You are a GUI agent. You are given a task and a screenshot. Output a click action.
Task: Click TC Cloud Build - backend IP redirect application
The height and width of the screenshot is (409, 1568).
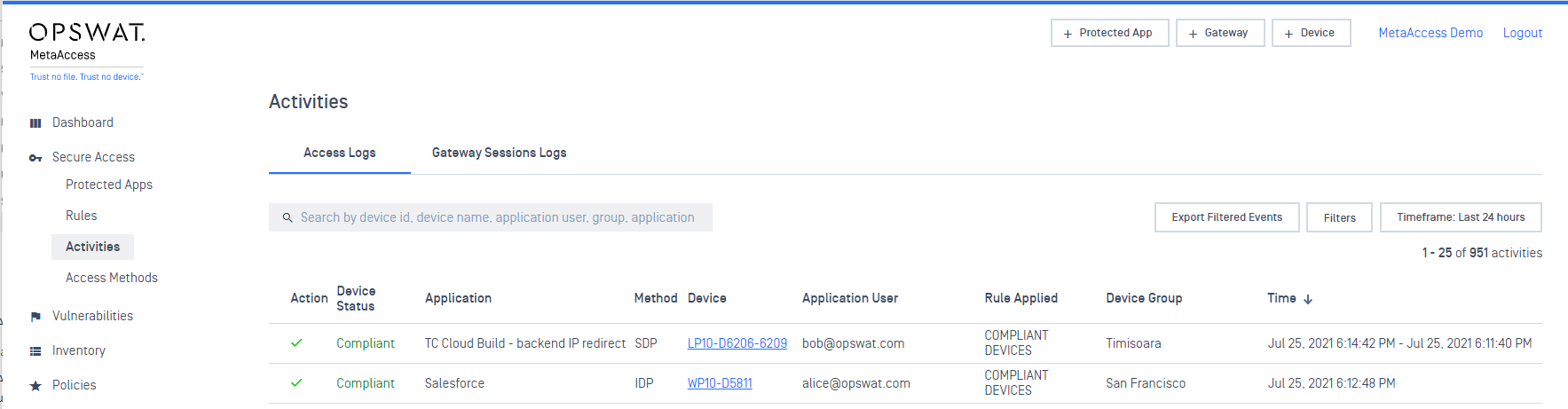pos(525,343)
